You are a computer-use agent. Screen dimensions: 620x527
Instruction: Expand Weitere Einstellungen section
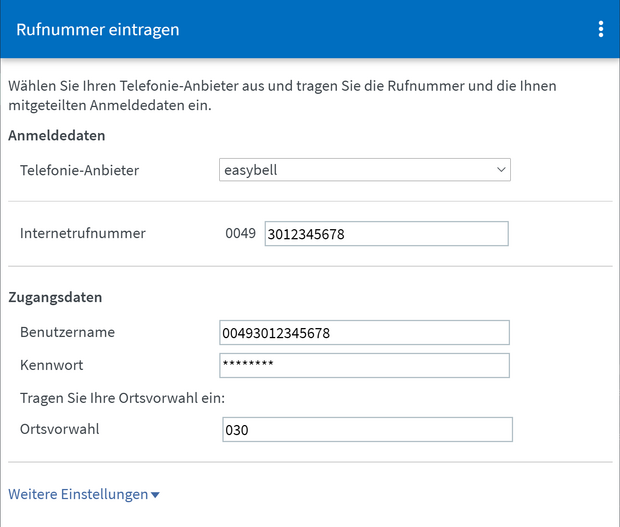78,494
